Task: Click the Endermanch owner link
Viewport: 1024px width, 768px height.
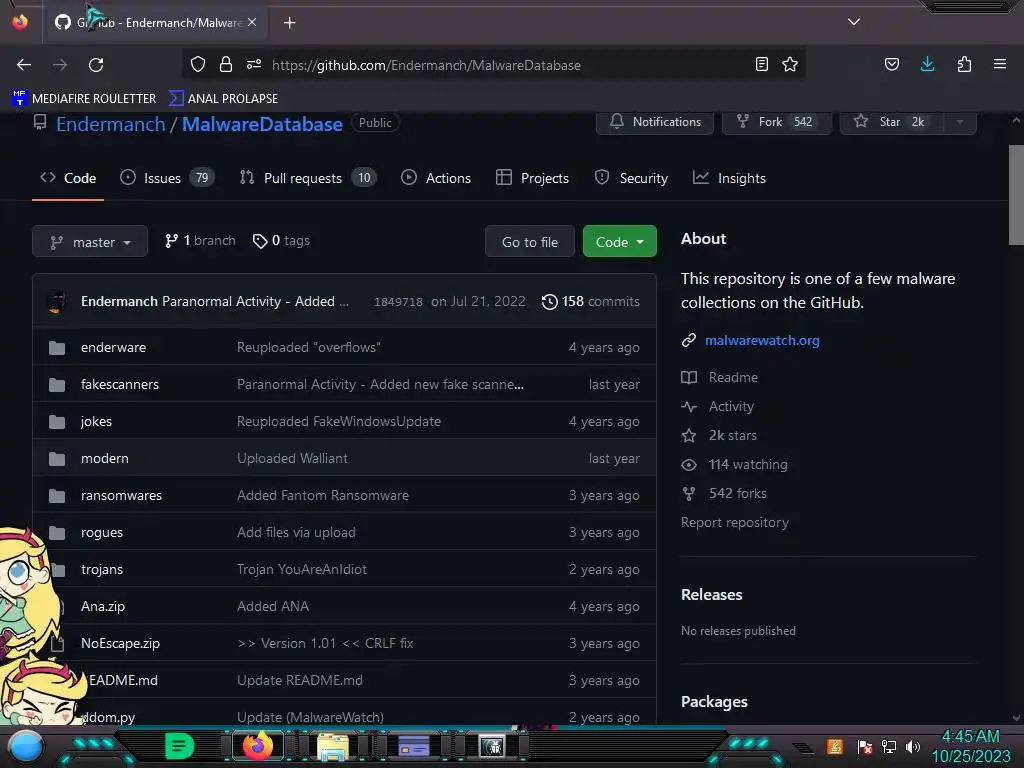Action: point(110,124)
